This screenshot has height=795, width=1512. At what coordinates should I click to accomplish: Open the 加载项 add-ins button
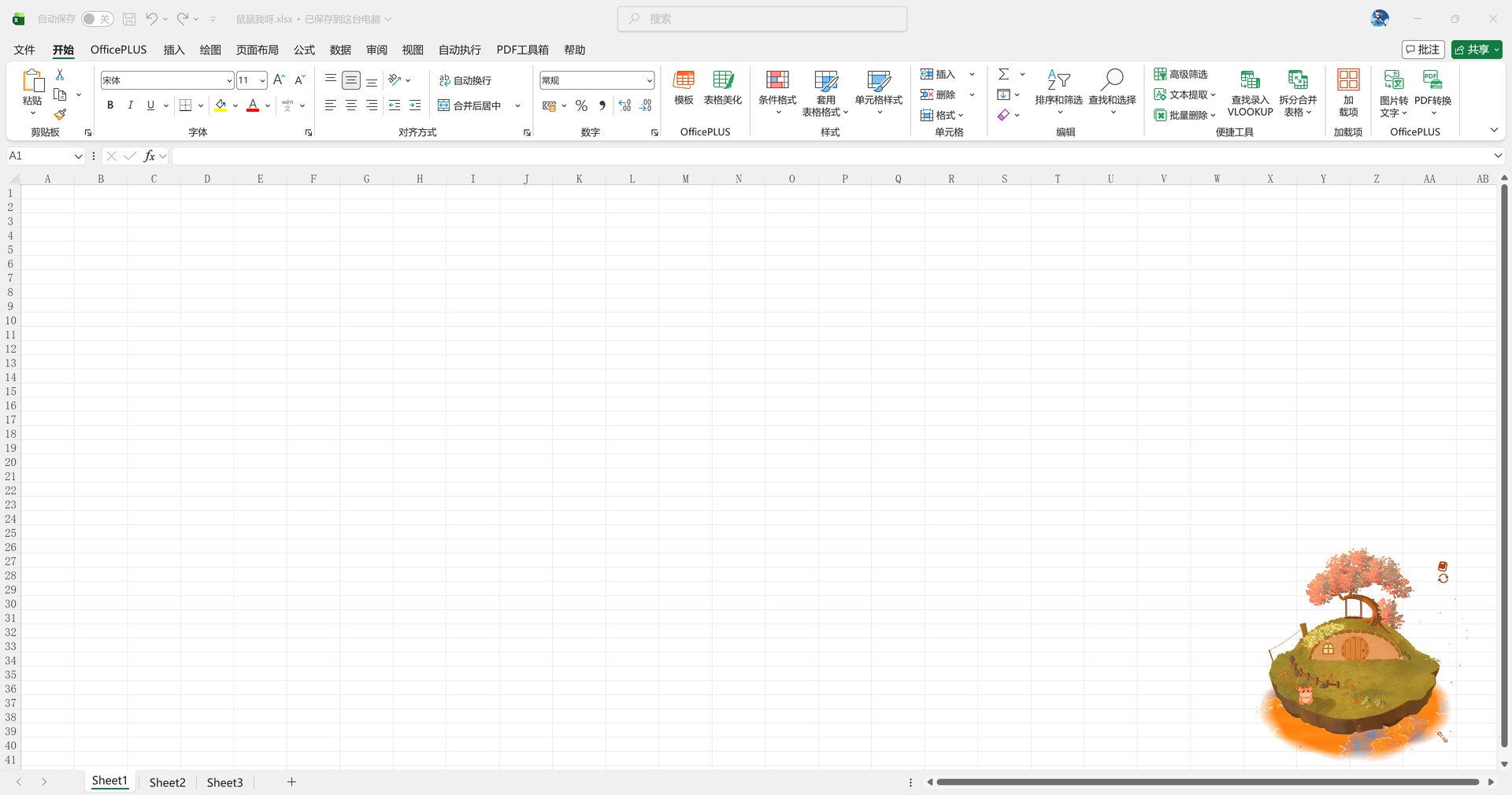click(1348, 94)
